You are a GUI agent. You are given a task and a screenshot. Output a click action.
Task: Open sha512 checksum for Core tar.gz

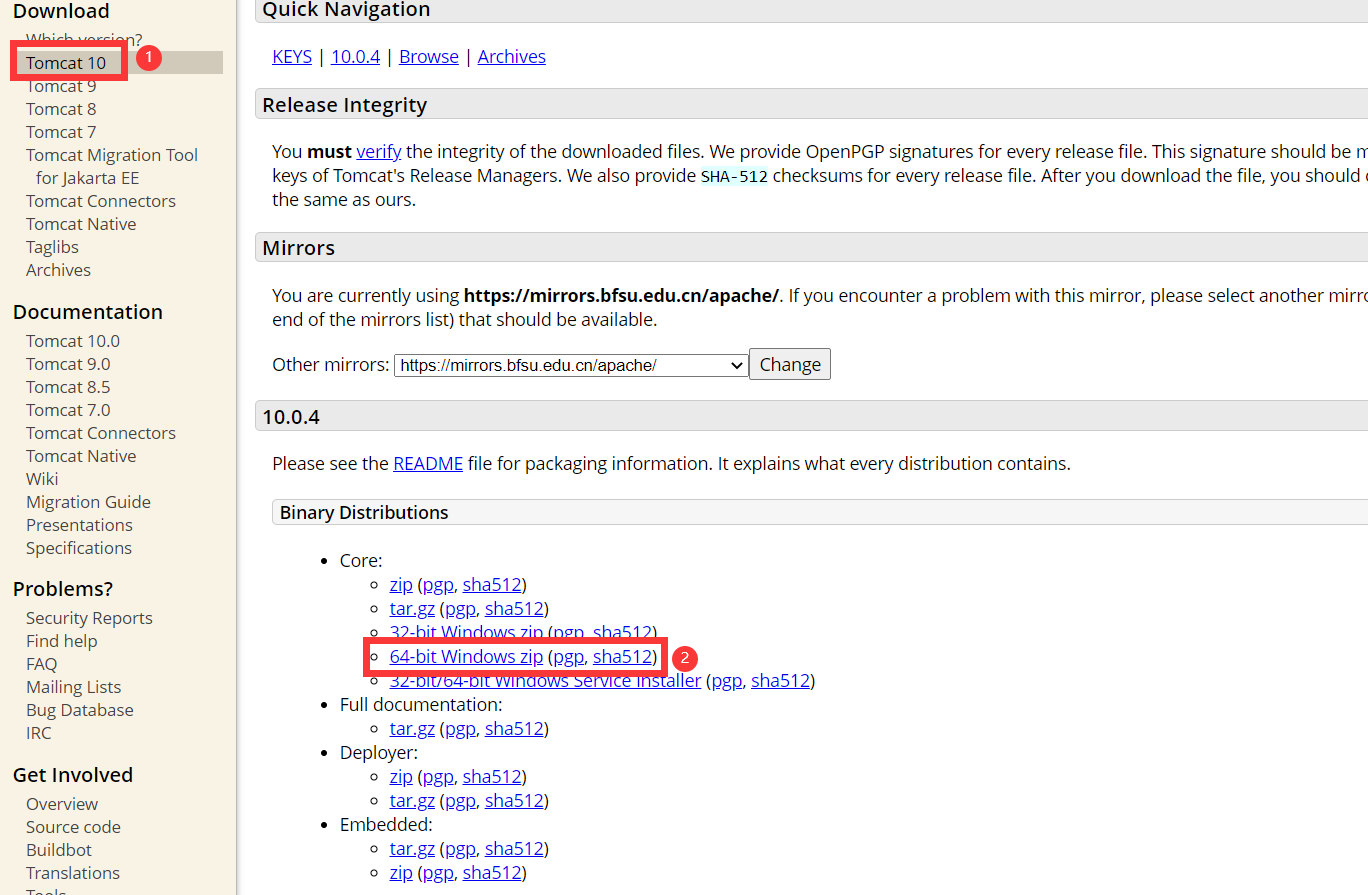pos(514,609)
